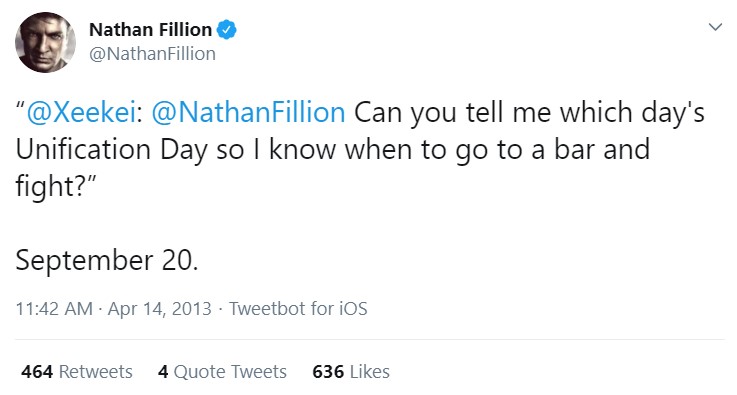Click the horizontal divider above the tweet stats

[369, 340]
